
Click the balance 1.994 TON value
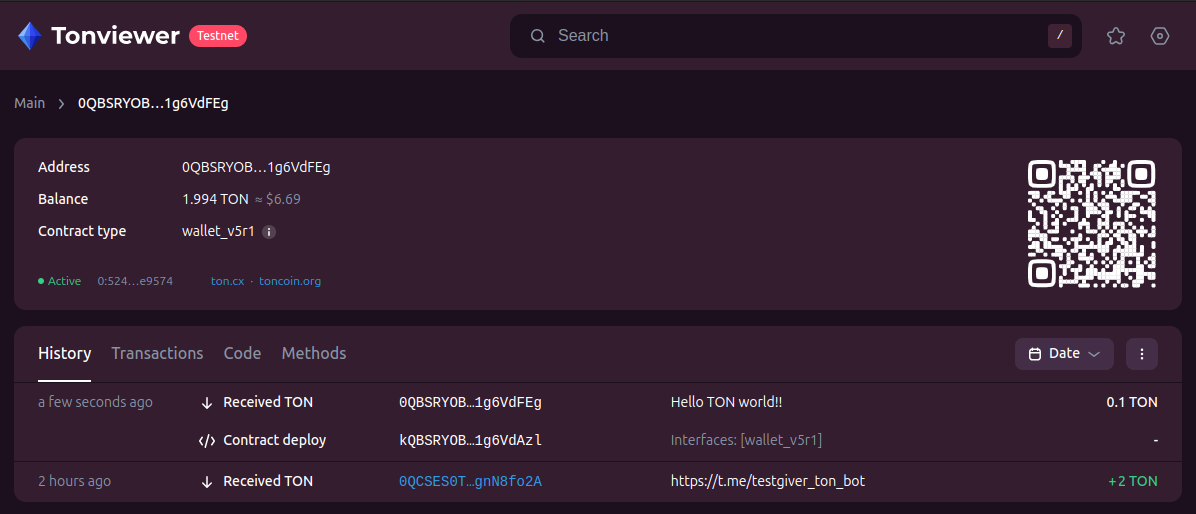click(215, 199)
